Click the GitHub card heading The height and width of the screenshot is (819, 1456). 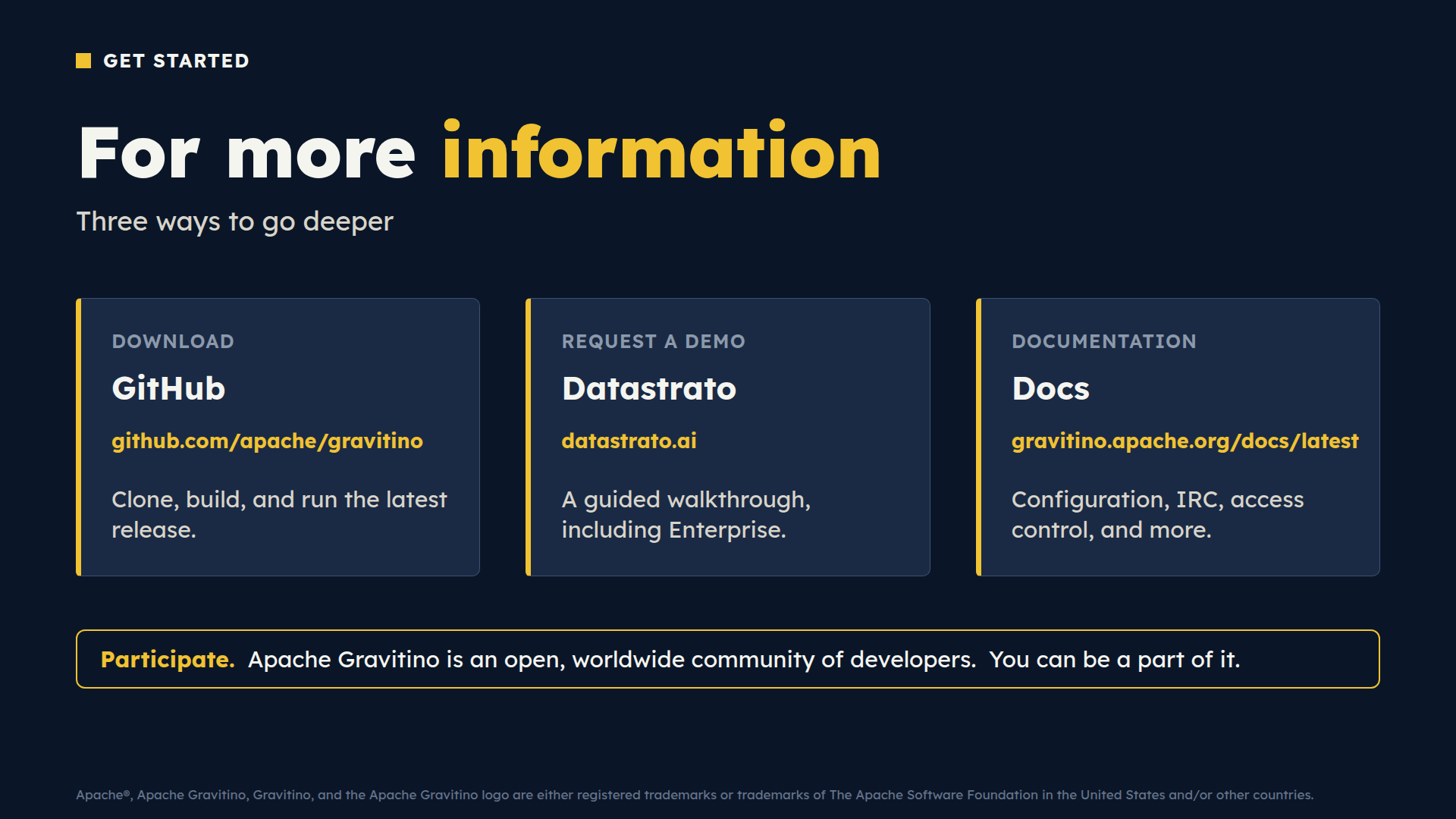168,388
